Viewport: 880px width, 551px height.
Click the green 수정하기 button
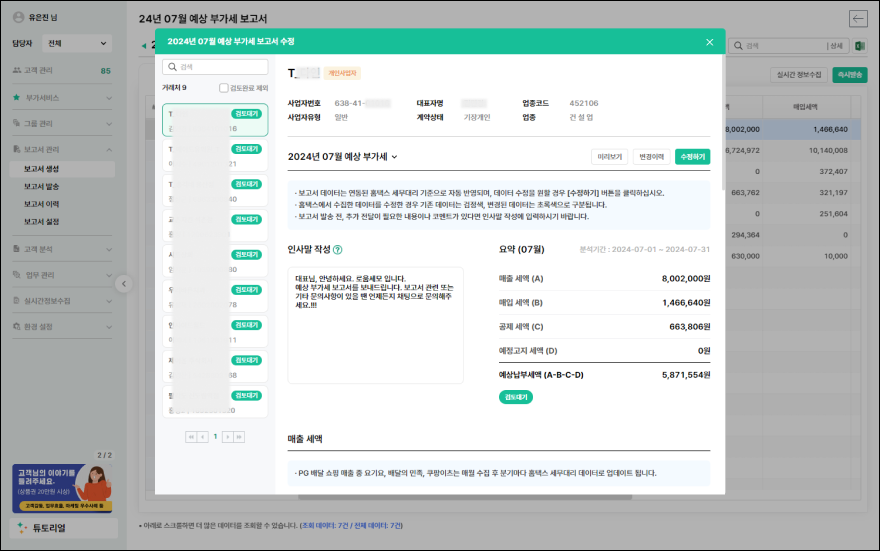coord(692,157)
